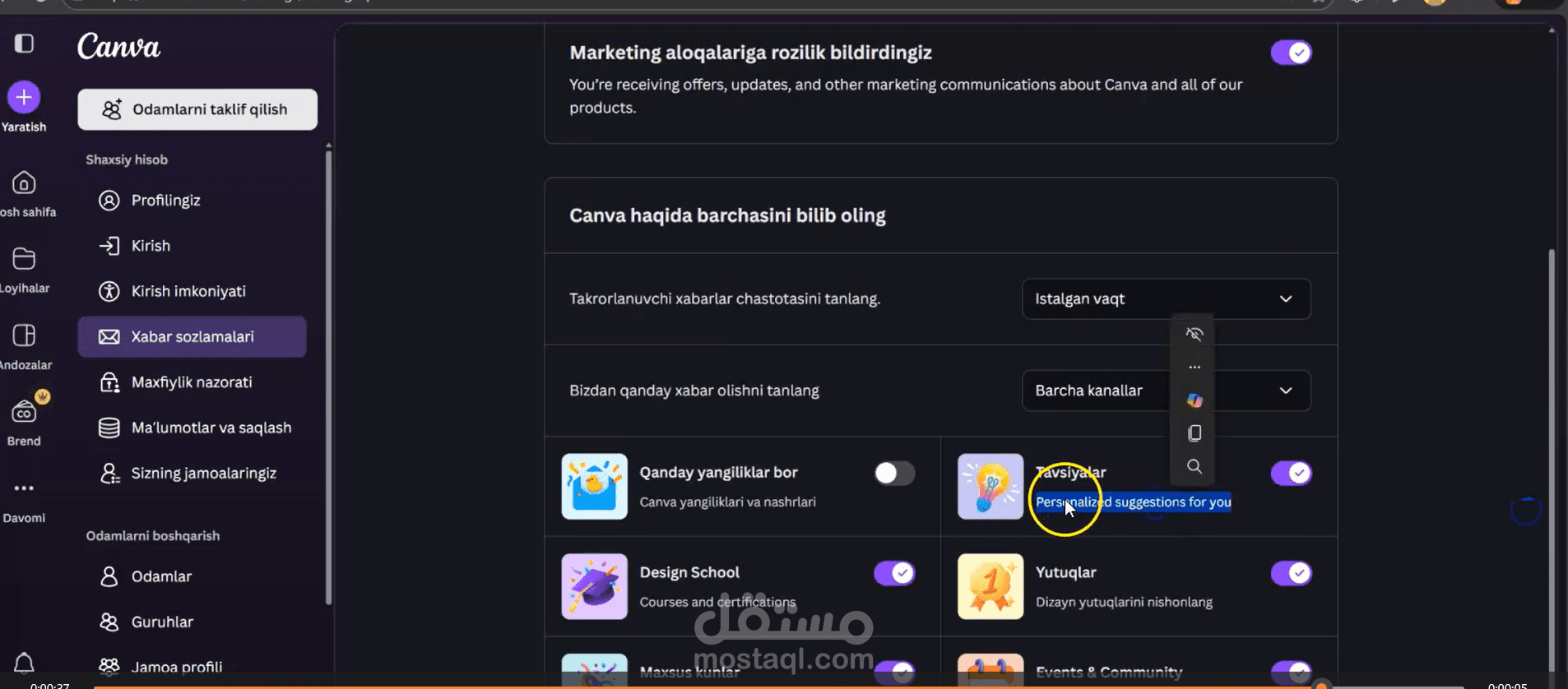Disable the Tavsiyalar toggle

pyautogui.click(x=1291, y=473)
